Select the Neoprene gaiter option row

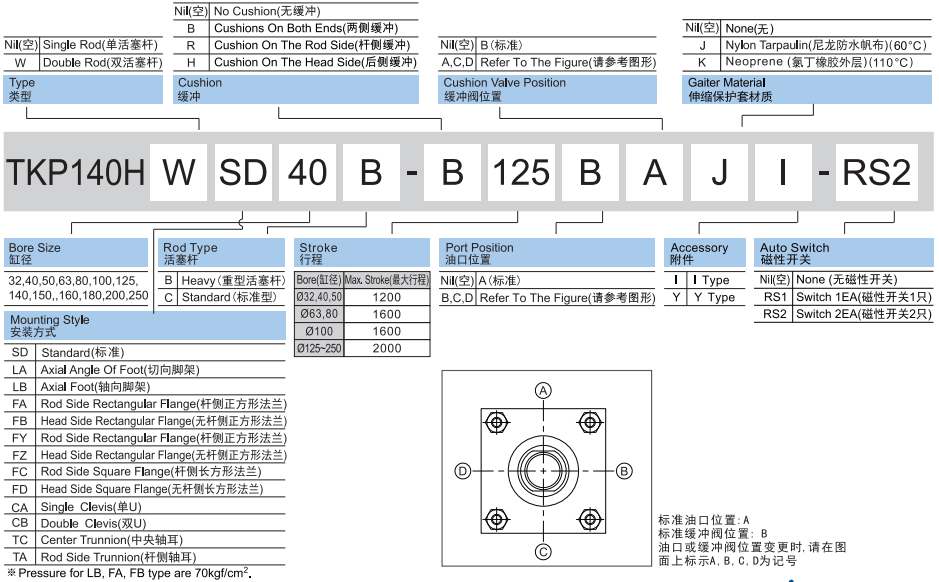click(x=810, y=62)
